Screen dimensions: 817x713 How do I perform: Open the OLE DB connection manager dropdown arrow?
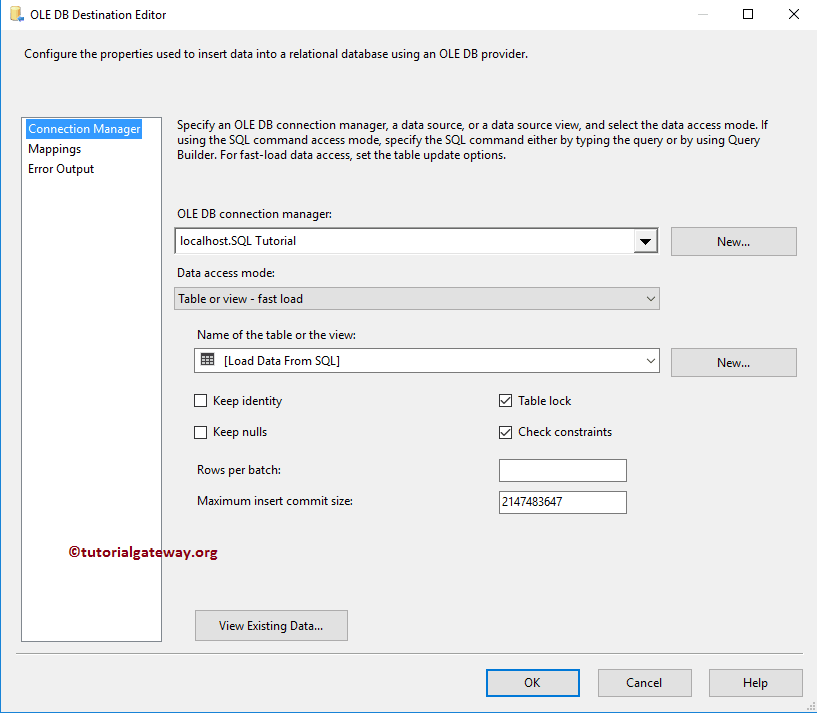point(645,241)
